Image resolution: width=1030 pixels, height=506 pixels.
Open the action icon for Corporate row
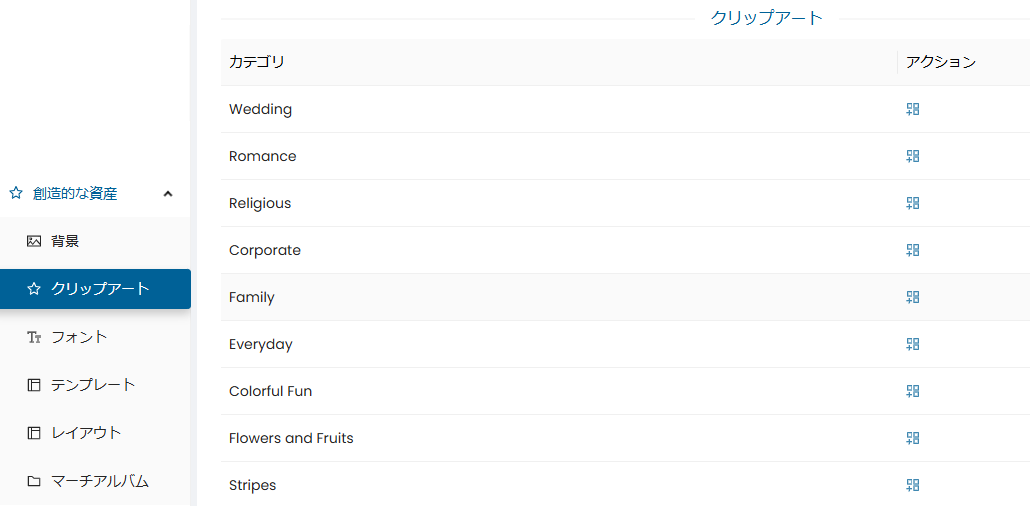pos(912,250)
